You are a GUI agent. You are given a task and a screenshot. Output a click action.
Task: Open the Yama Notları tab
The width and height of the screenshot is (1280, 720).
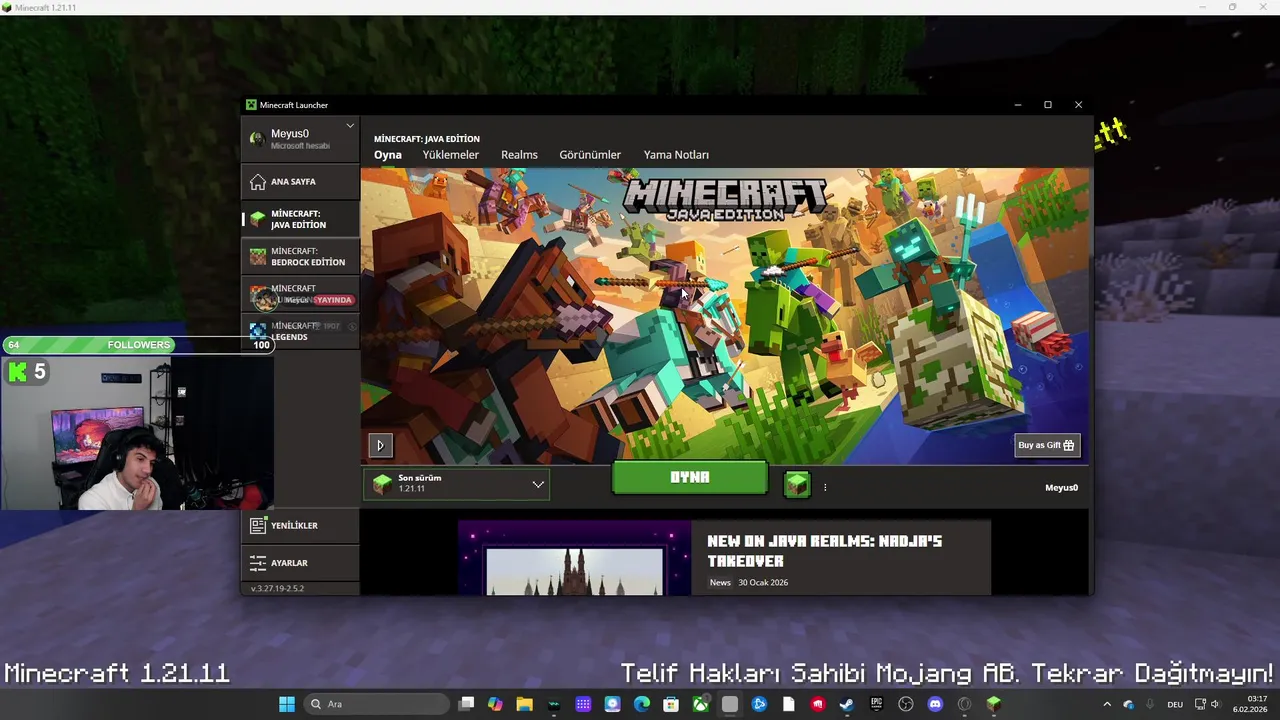pos(676,155)
